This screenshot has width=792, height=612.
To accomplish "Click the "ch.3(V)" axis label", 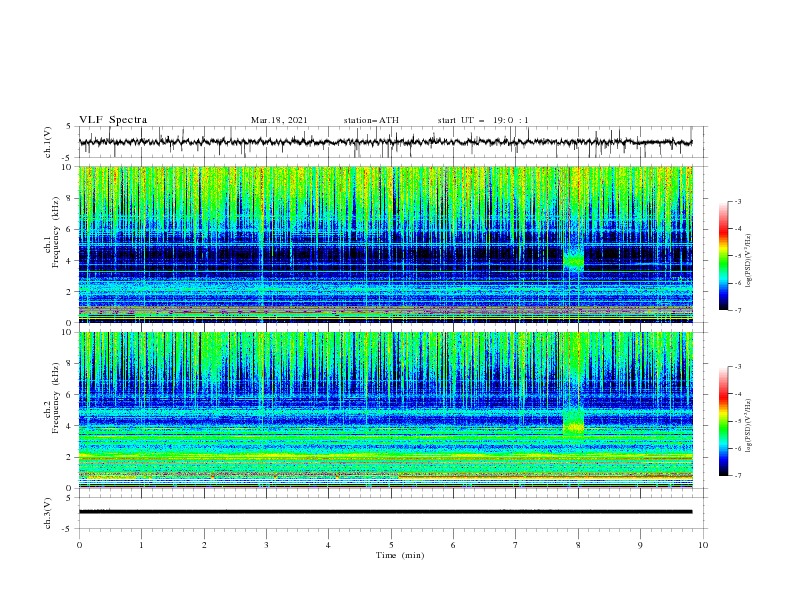I will (48, 513).
